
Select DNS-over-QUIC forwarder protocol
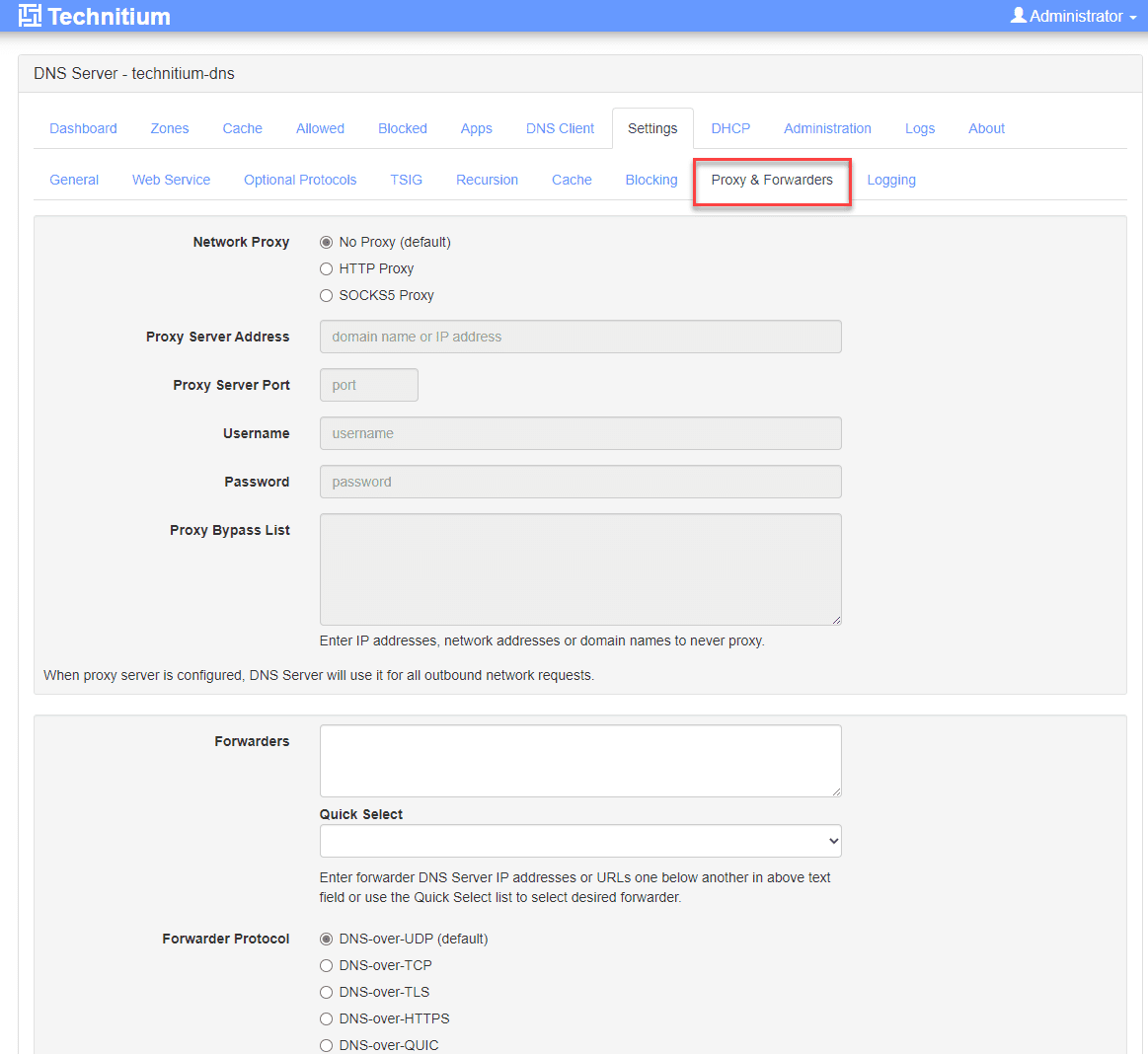click(327, 1045)
